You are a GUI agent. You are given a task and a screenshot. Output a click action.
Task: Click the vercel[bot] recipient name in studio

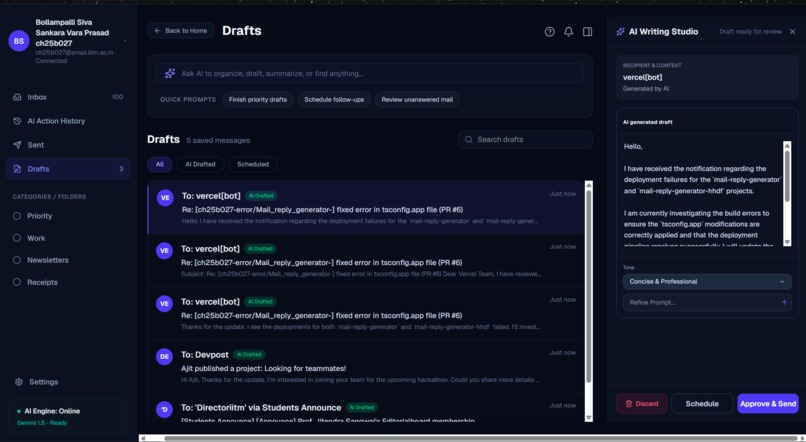click(643, 77)
